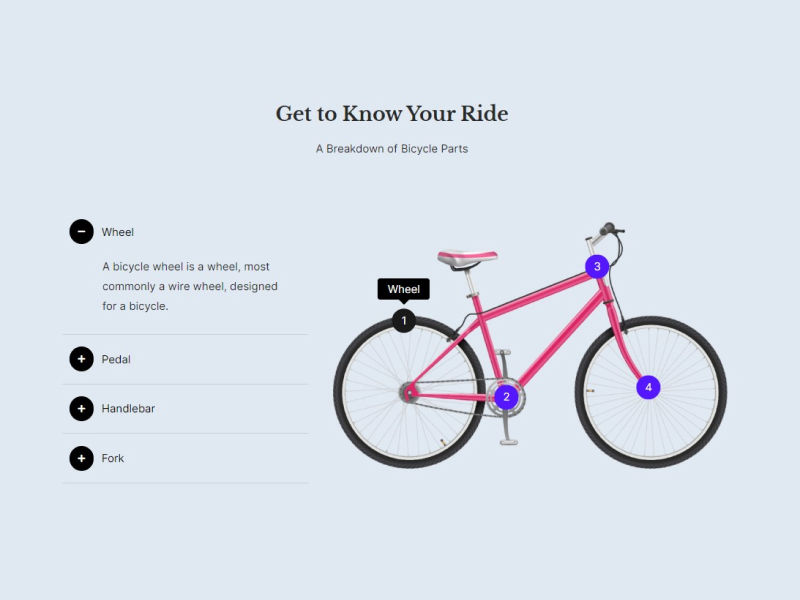
Task: Expand the Fork accordion label
Action: pos(113,458)
